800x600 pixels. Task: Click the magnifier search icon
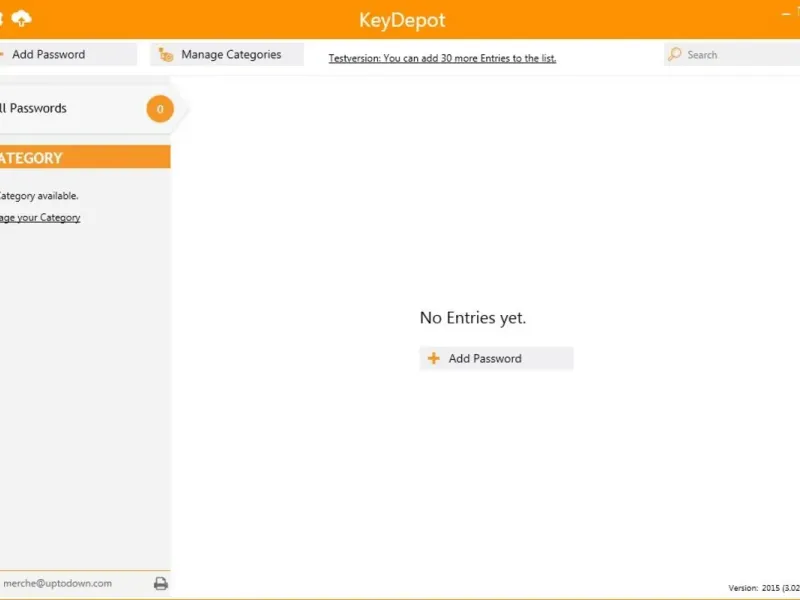click(x=675, y=54)
